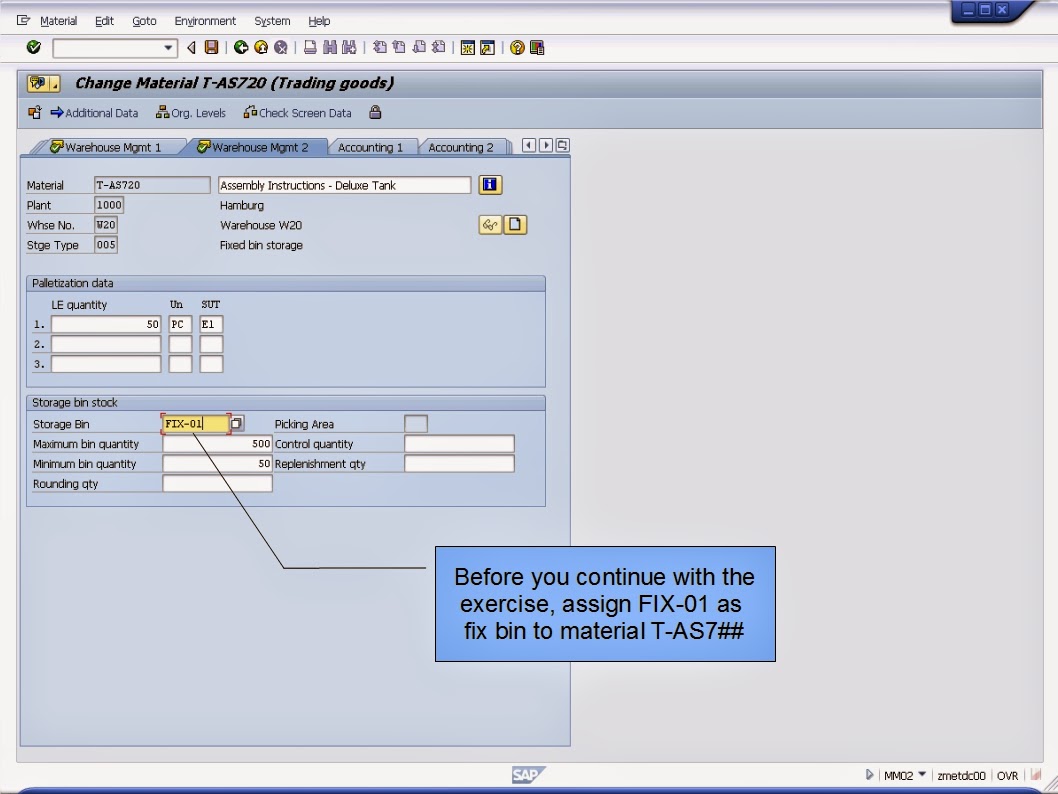Viewport: 1058px width, 794px height.
Task: Click LE quantity field in row 1
Action: [106, 324]
